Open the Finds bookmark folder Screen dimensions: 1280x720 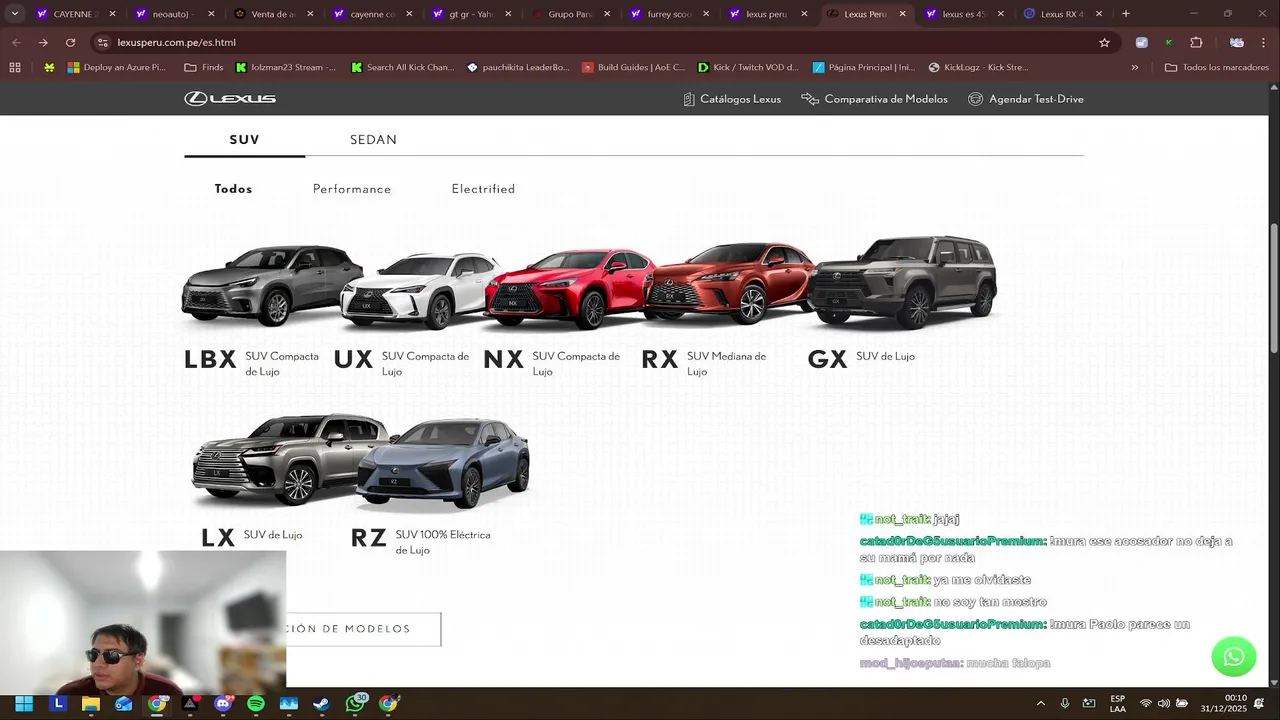point(204,67)
